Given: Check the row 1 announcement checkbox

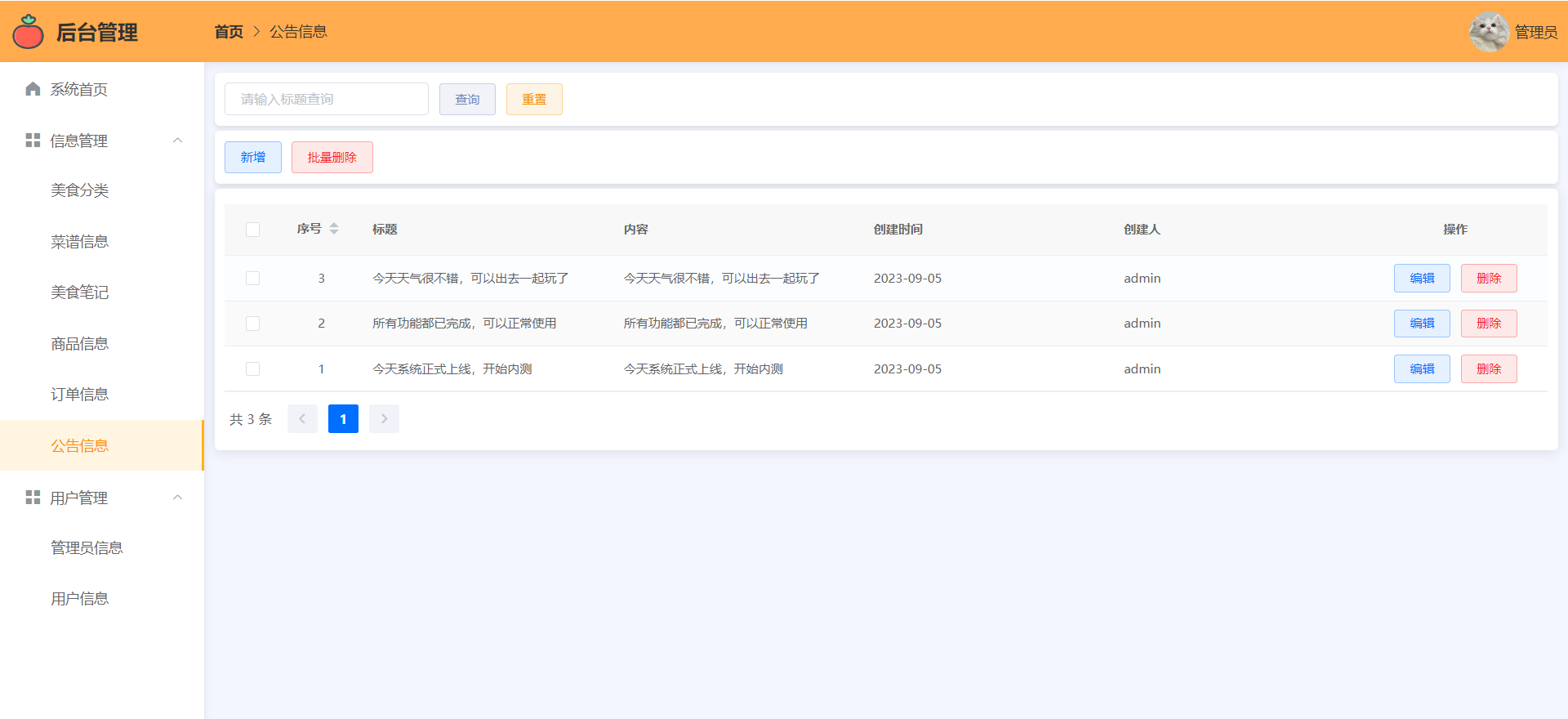Looking at the screenshot, I should [x=253, y=369].
